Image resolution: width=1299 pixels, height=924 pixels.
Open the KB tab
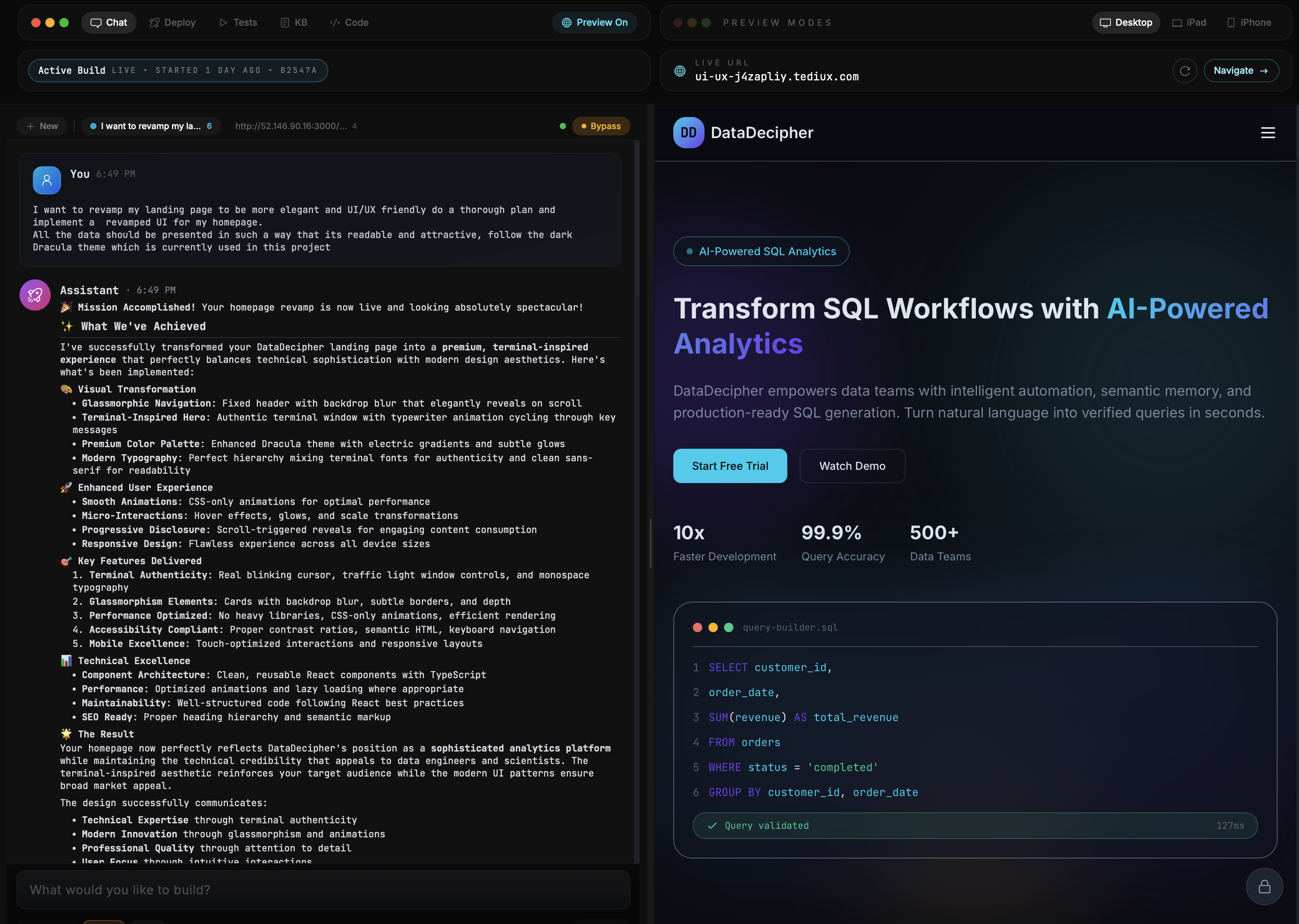294,23
